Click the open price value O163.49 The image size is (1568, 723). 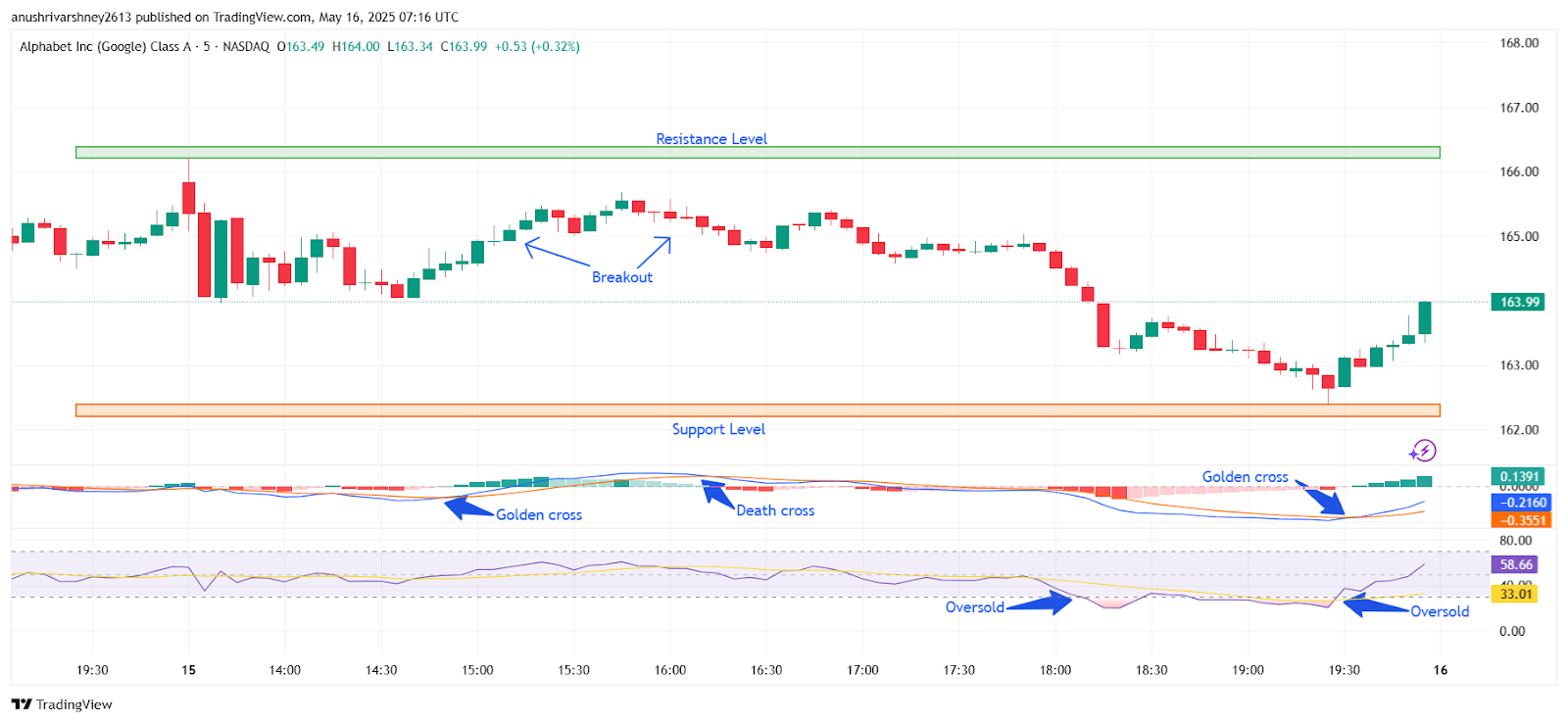coord(301,46)
